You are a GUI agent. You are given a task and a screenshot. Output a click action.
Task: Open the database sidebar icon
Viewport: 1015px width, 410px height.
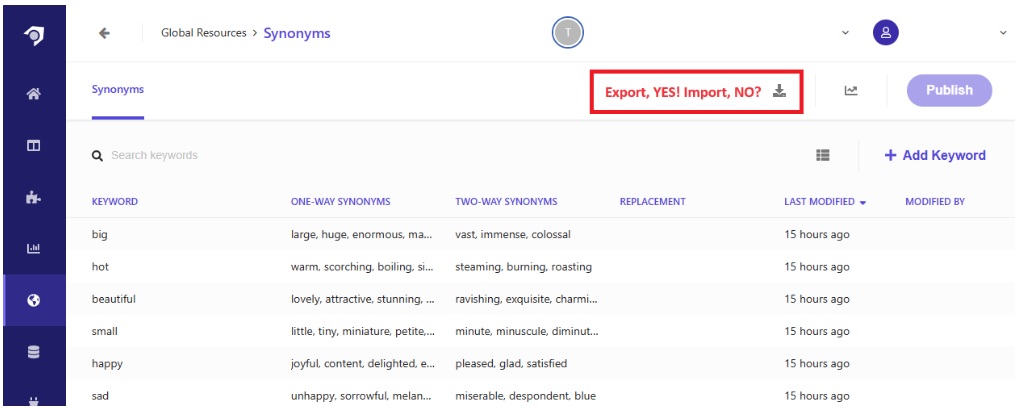click(34, 352)
